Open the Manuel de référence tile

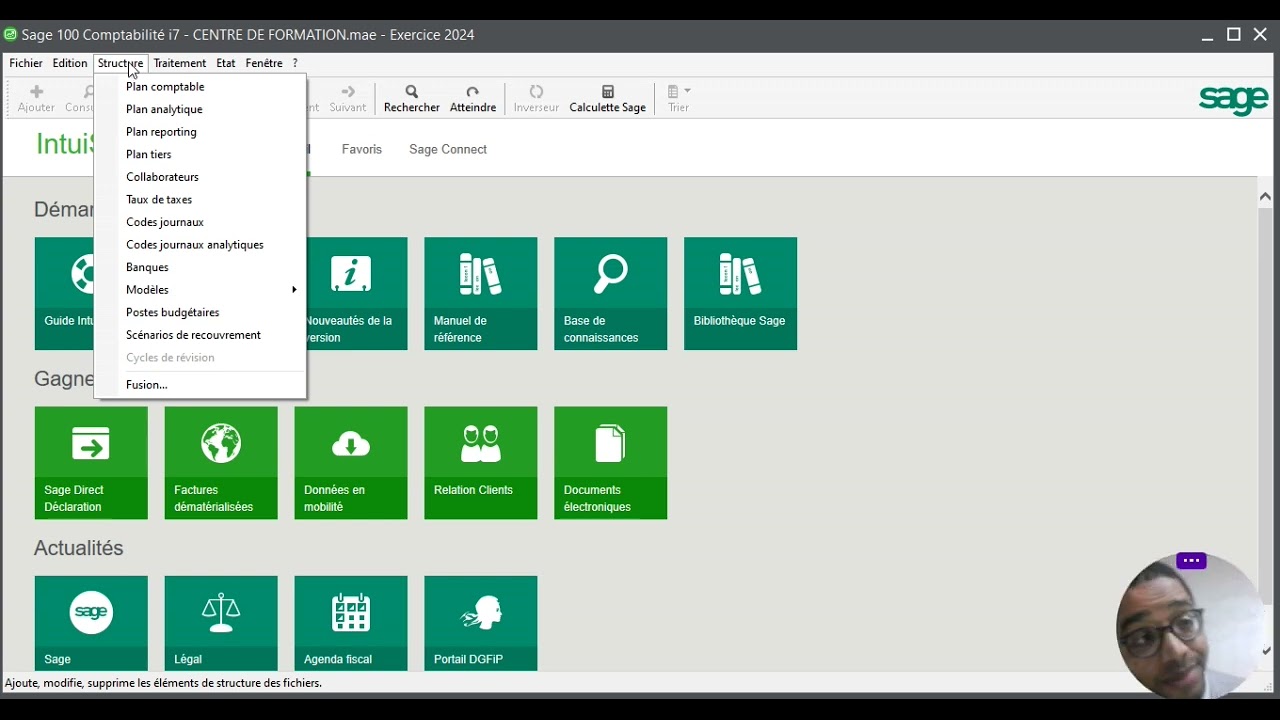click(481, 294)
